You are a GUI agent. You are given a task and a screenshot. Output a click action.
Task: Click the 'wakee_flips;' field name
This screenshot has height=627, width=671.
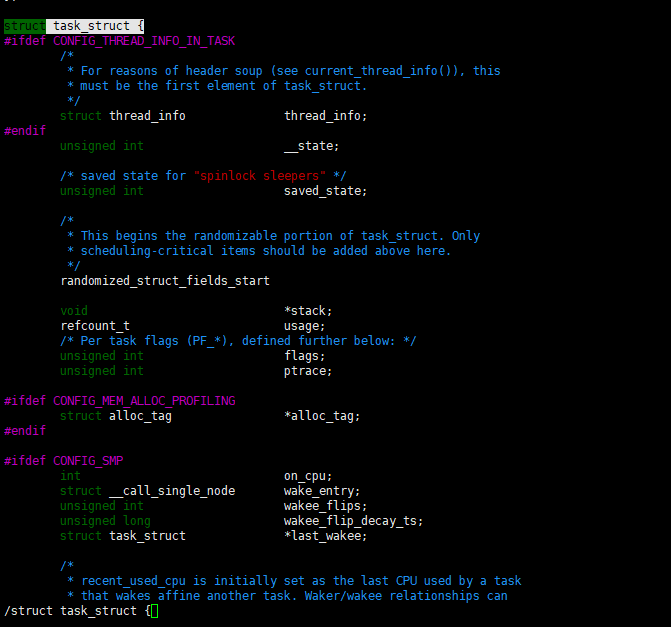[326, 506]
